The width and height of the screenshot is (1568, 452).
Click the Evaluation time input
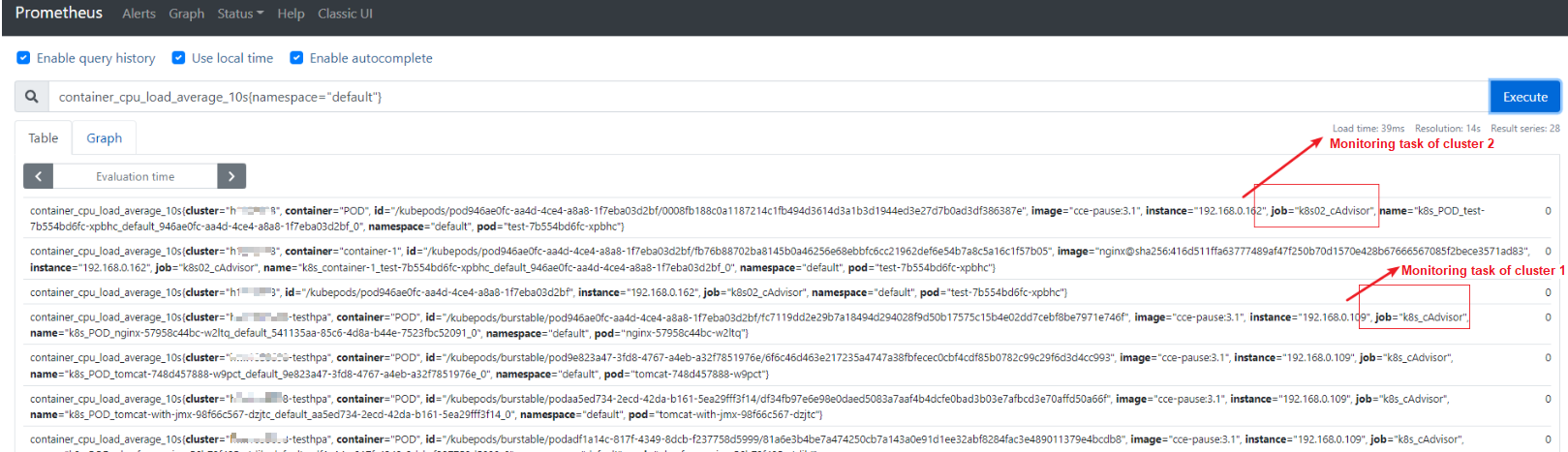click(x=135, y=176)
